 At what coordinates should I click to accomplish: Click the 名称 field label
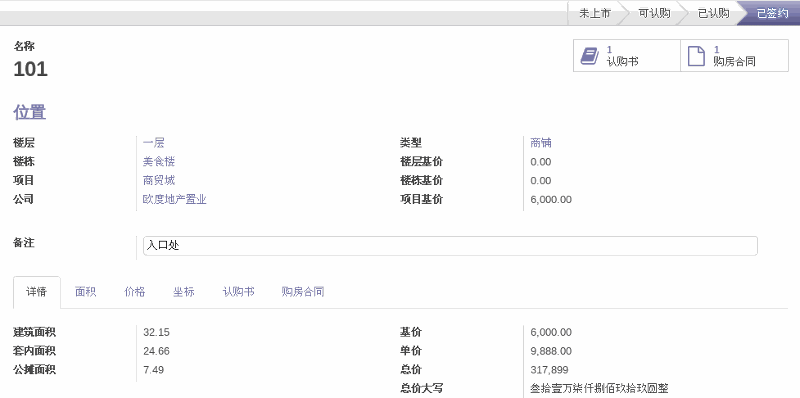click(x=24, y=46)
